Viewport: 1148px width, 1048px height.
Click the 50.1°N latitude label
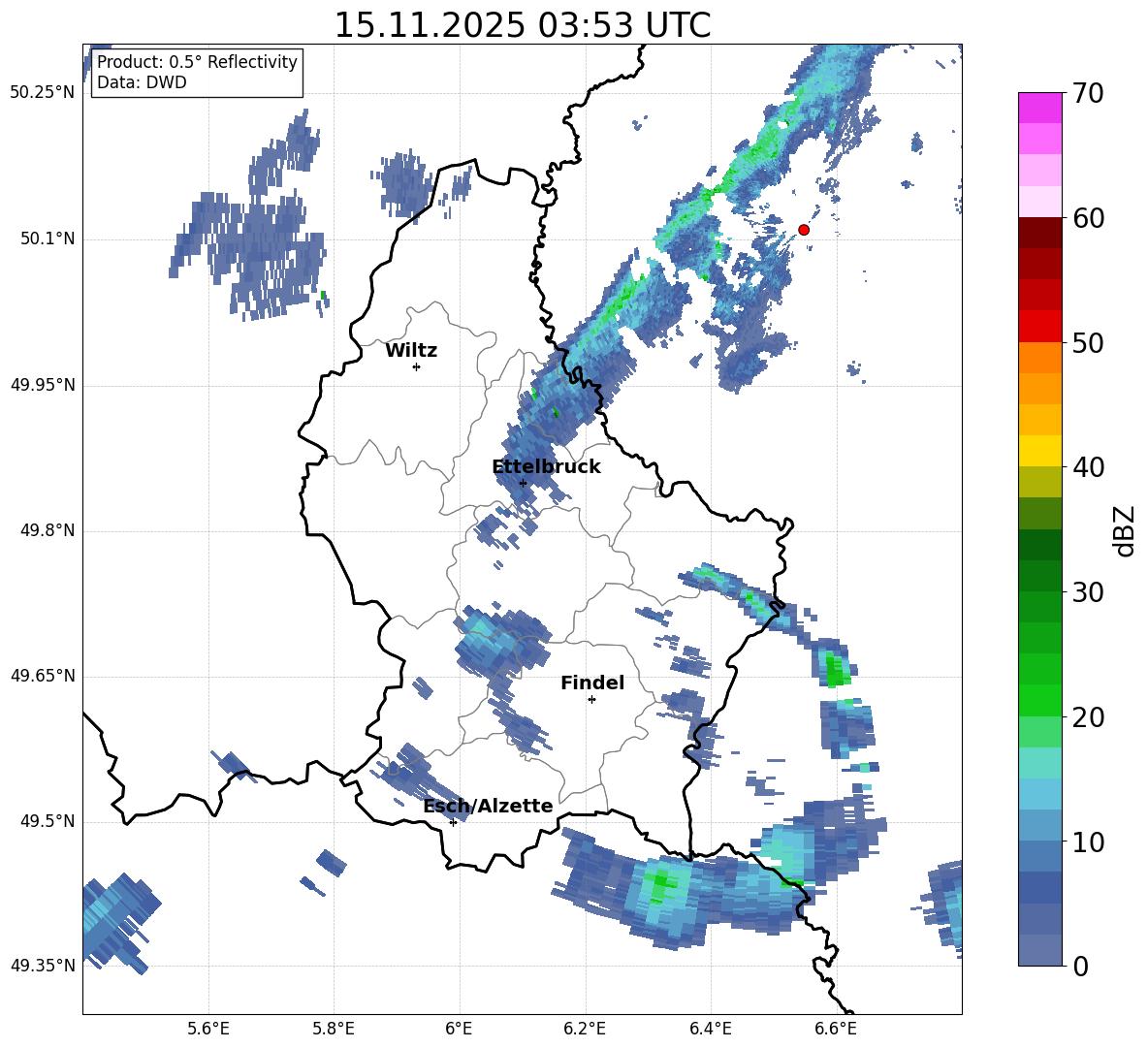[x=48, y=239]
